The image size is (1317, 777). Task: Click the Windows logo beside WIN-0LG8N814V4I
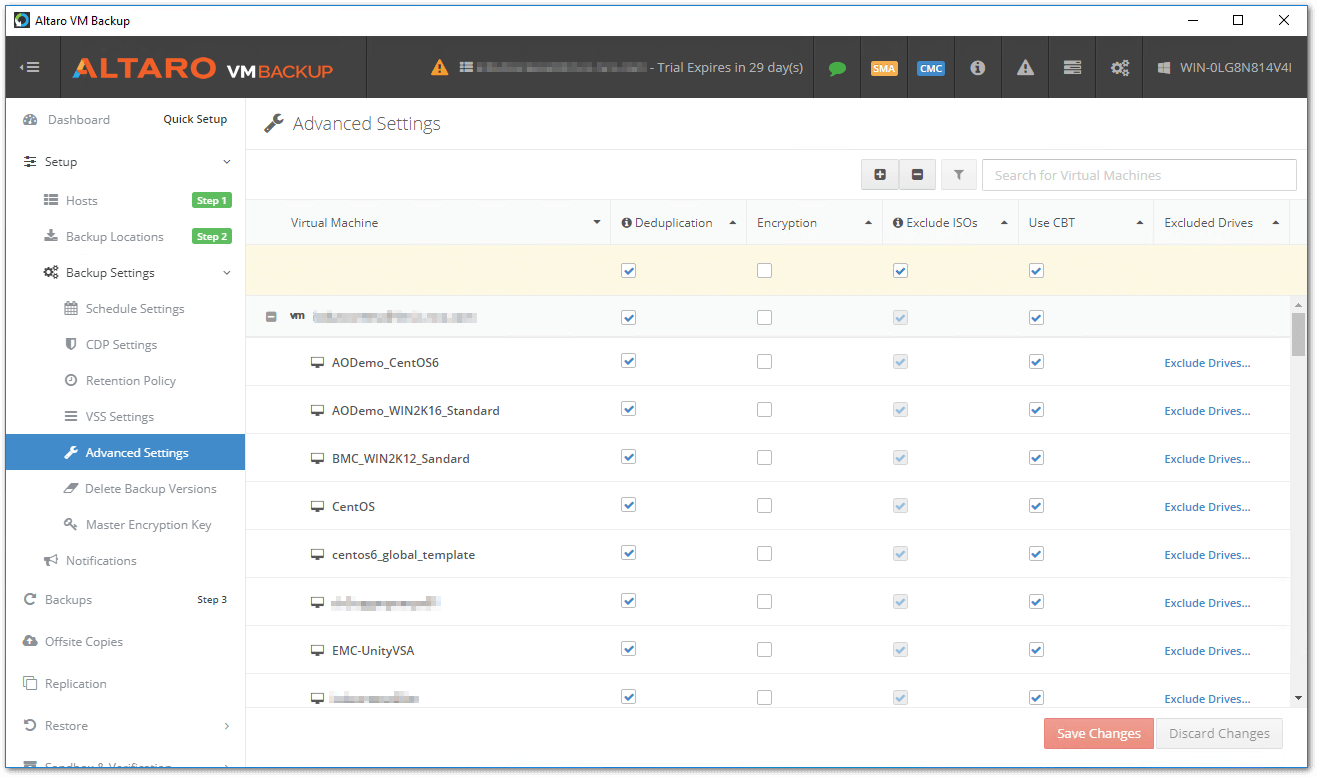pos(1164,68)
